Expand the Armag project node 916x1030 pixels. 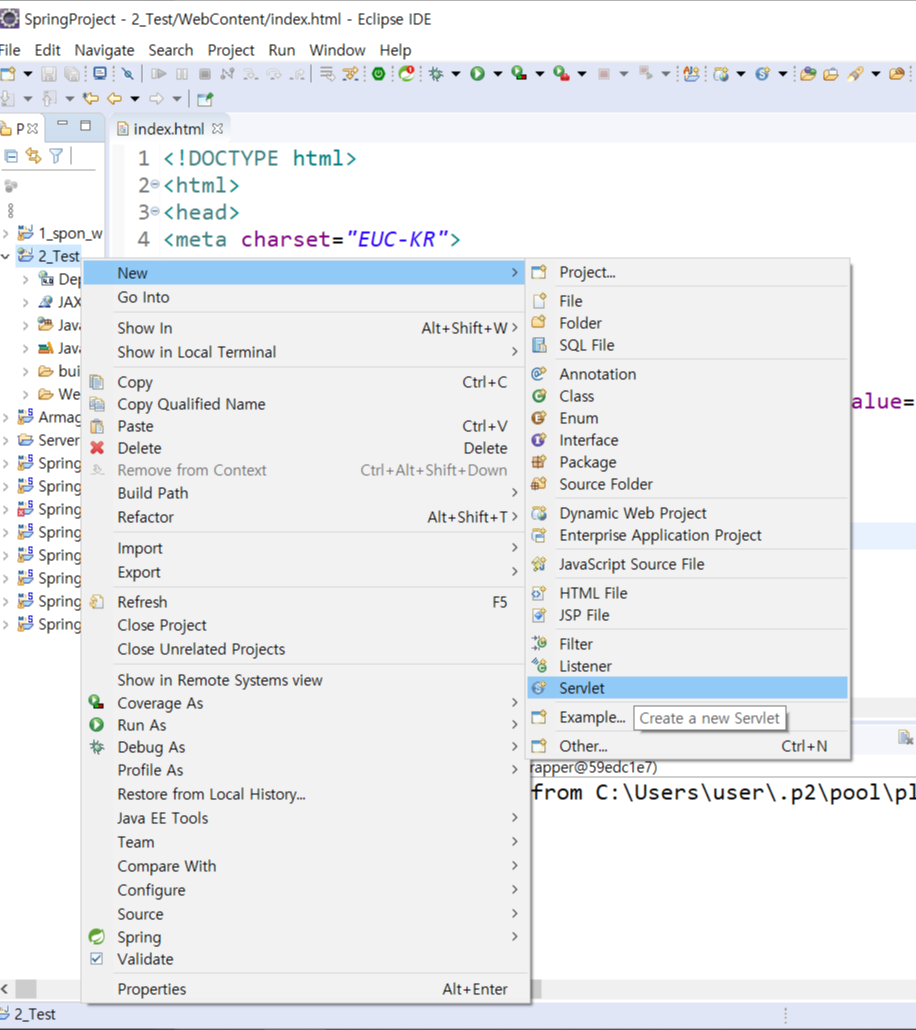click(6, 417)
